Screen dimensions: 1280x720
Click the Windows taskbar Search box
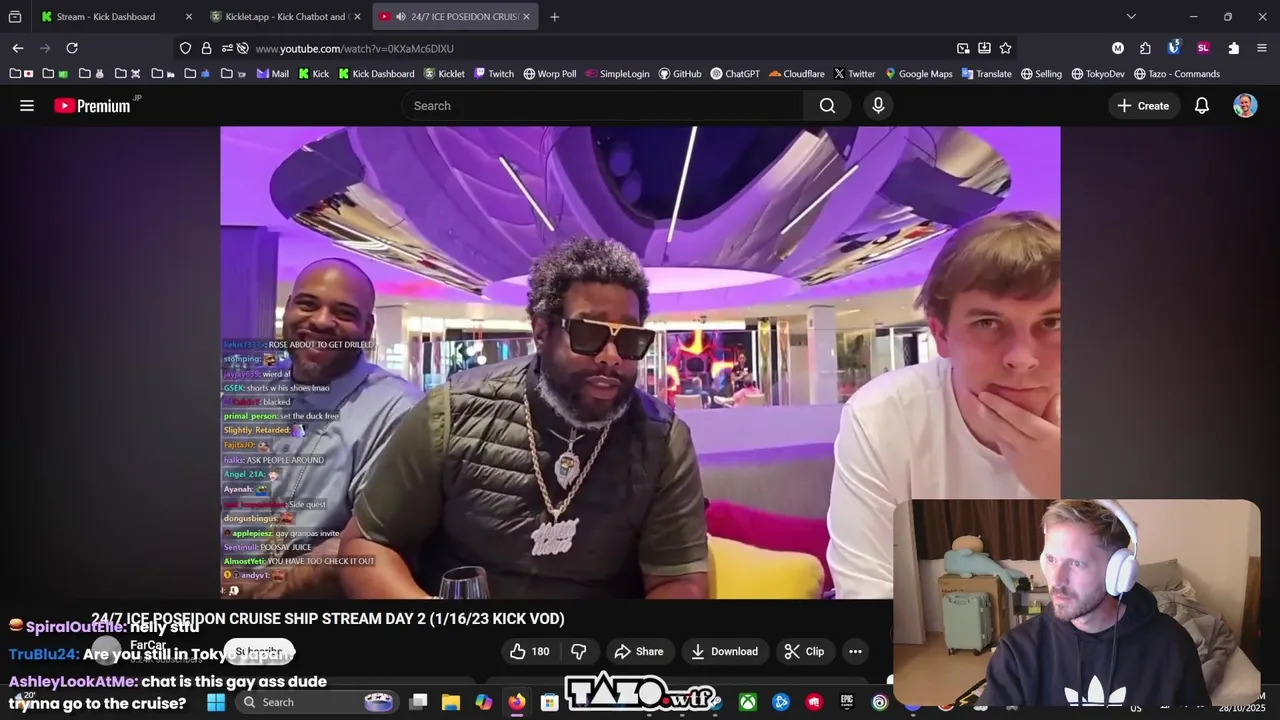318,702
